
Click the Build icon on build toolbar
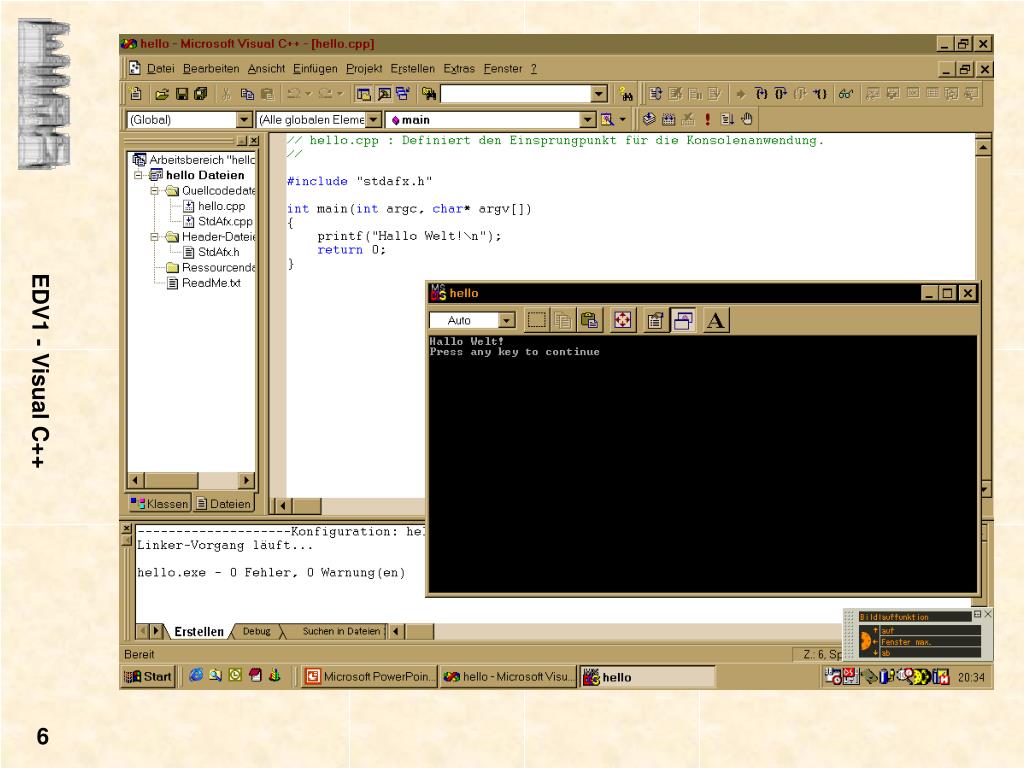(x=668, y=119)
